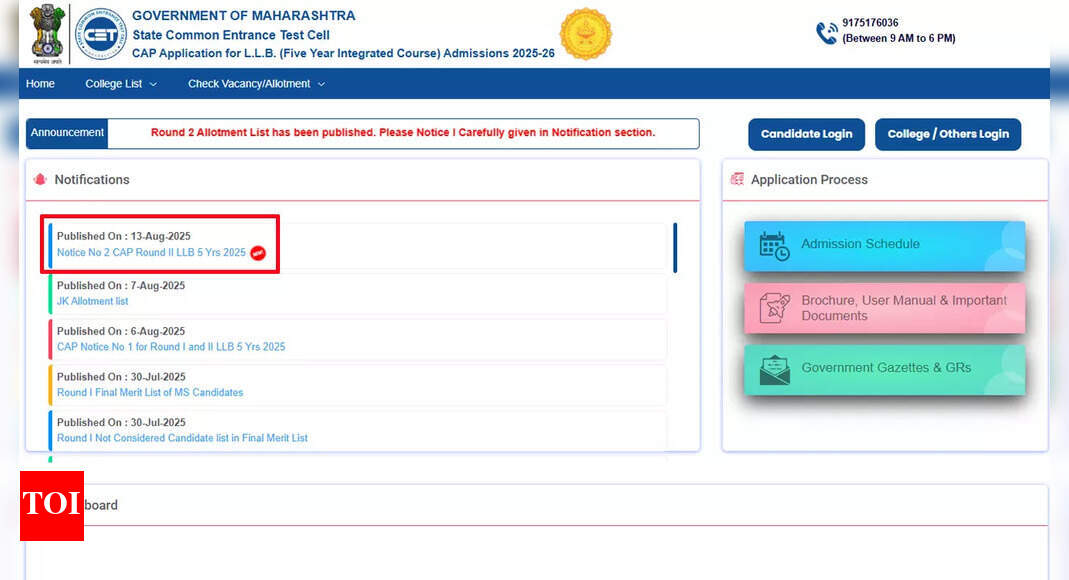Expand the Check Vacancy/Allotment dropdown

point(256,84)
